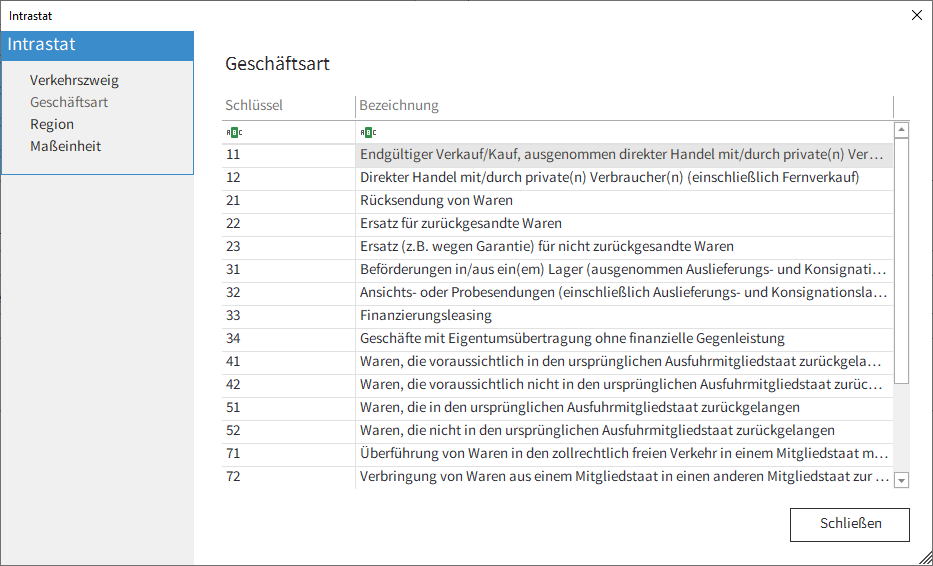This screenshot has width=933, height=566.
Task: Select the row Ersatz für zurückgesandte Waren
Action: [558, 224]
